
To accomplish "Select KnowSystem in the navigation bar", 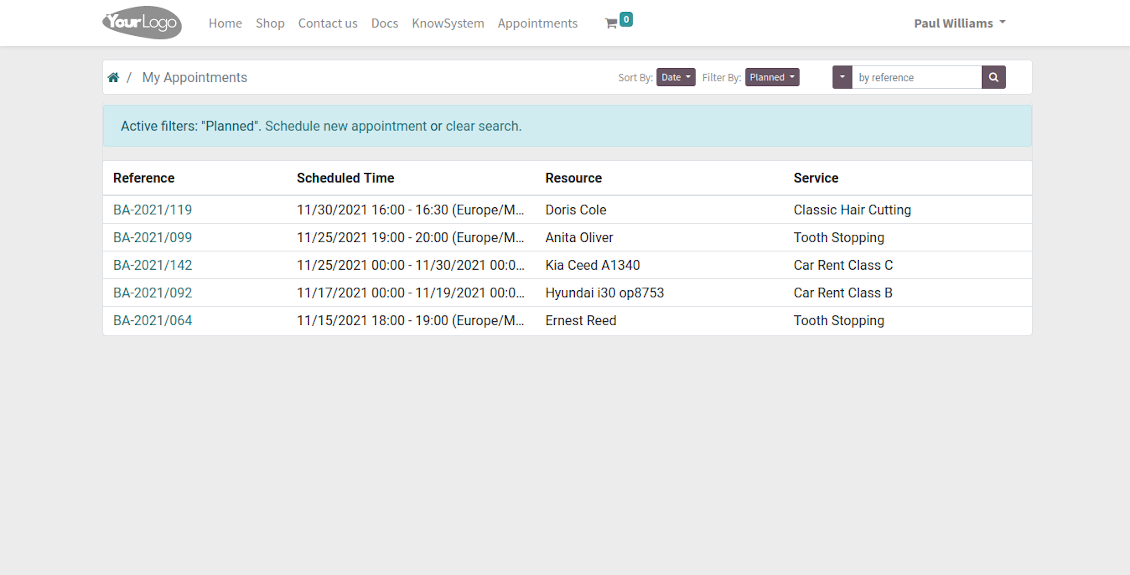I will pyautogui.click(x=448, y=23).
